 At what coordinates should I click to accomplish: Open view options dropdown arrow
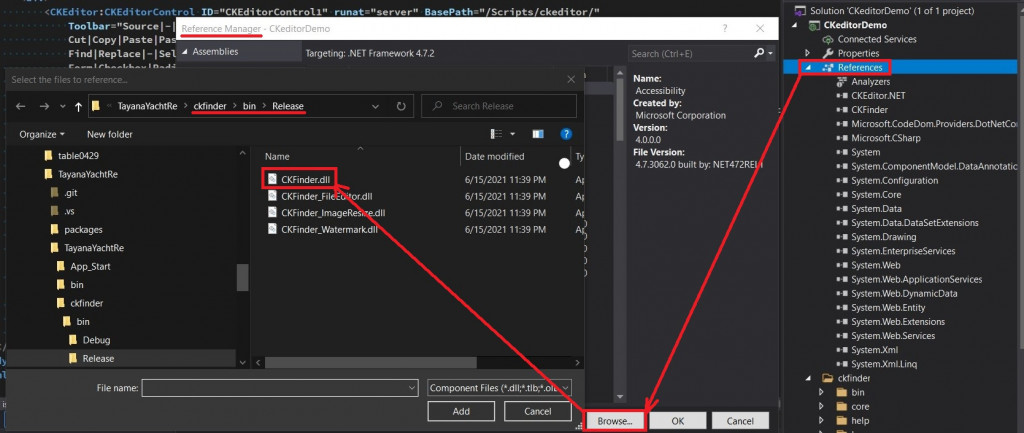(513, 134)
